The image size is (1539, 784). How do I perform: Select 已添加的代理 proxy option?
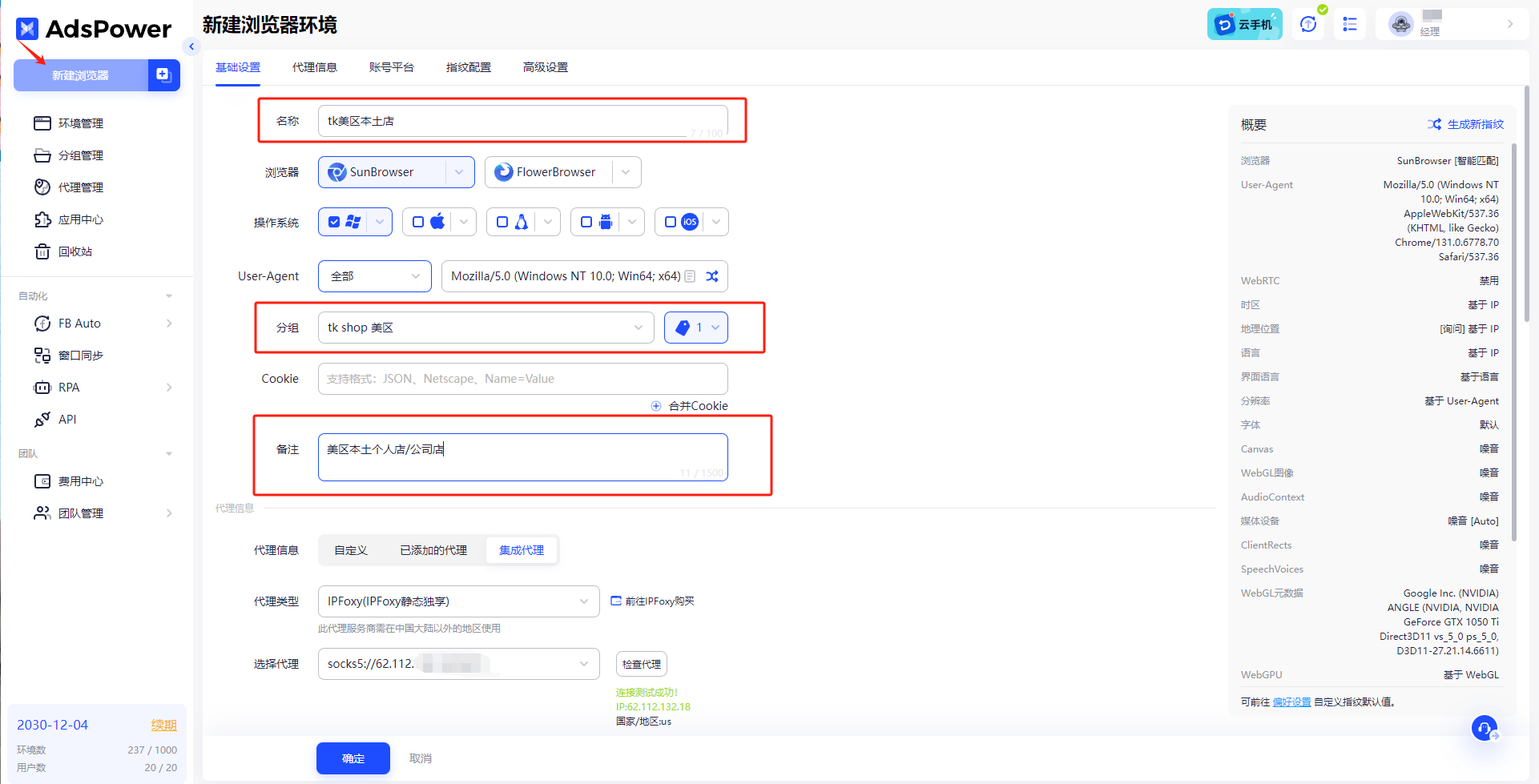coord(433,550)
